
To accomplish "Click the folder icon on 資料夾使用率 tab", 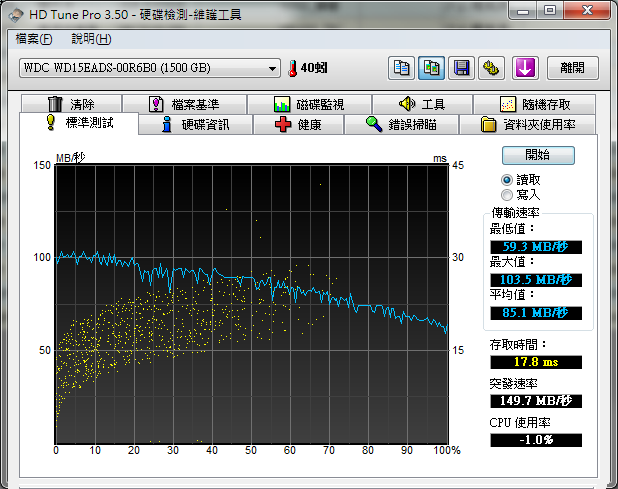I will point(488,125).
